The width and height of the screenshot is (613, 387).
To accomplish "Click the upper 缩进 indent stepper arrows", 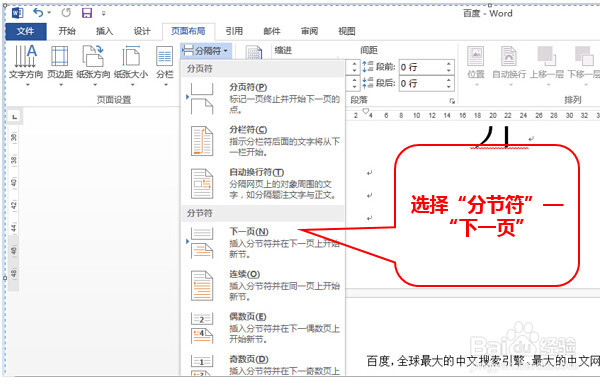I will click(x=354, y=67).
